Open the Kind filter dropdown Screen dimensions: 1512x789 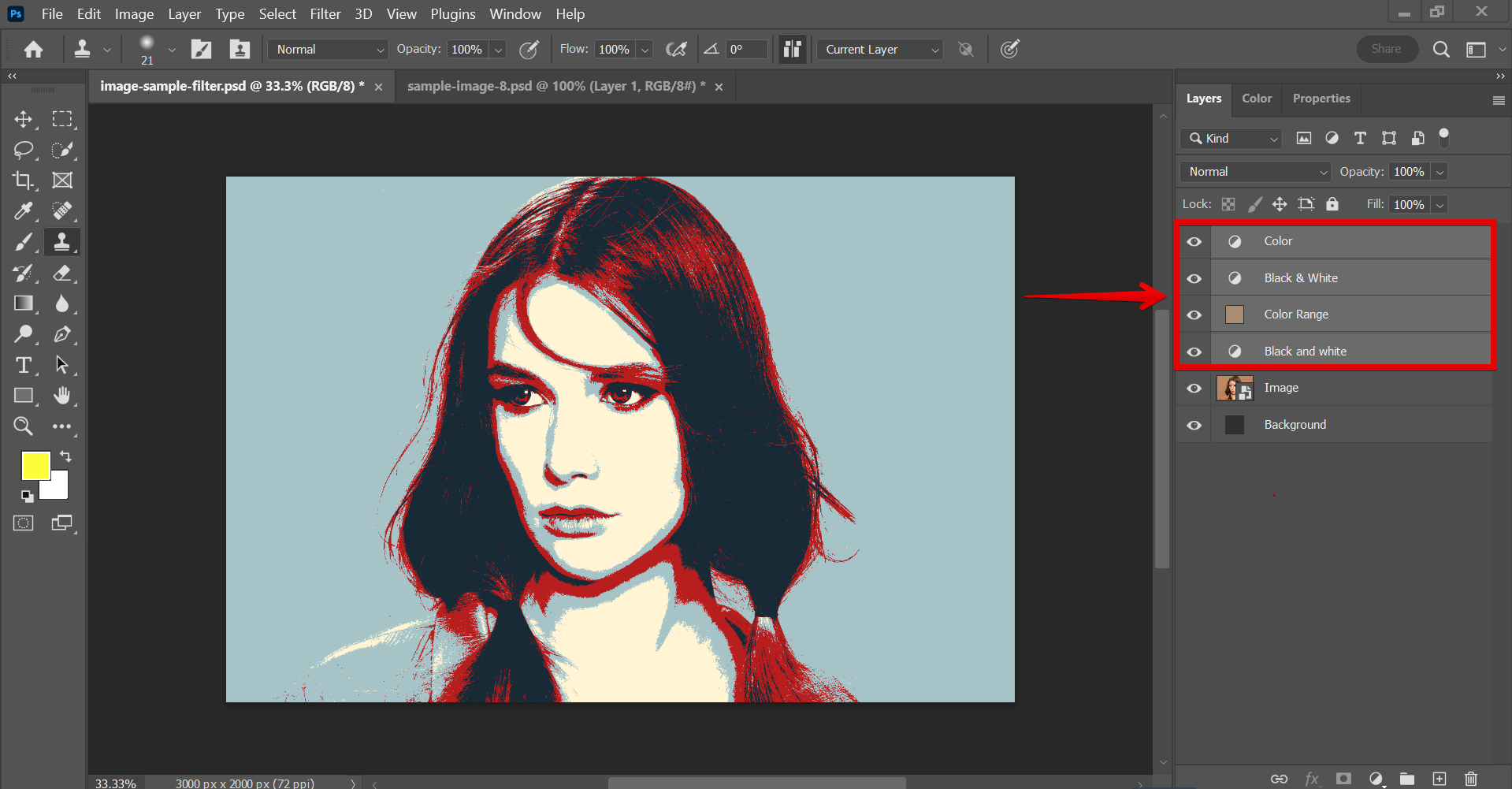click(x=1230, y=138)
